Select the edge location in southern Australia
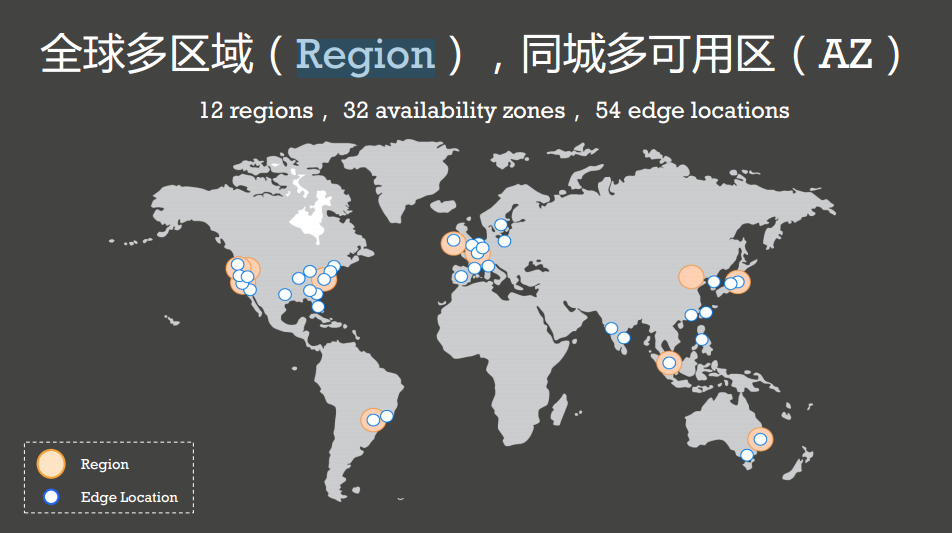Viewport: 952px width, 533px height. pos(747,455)
